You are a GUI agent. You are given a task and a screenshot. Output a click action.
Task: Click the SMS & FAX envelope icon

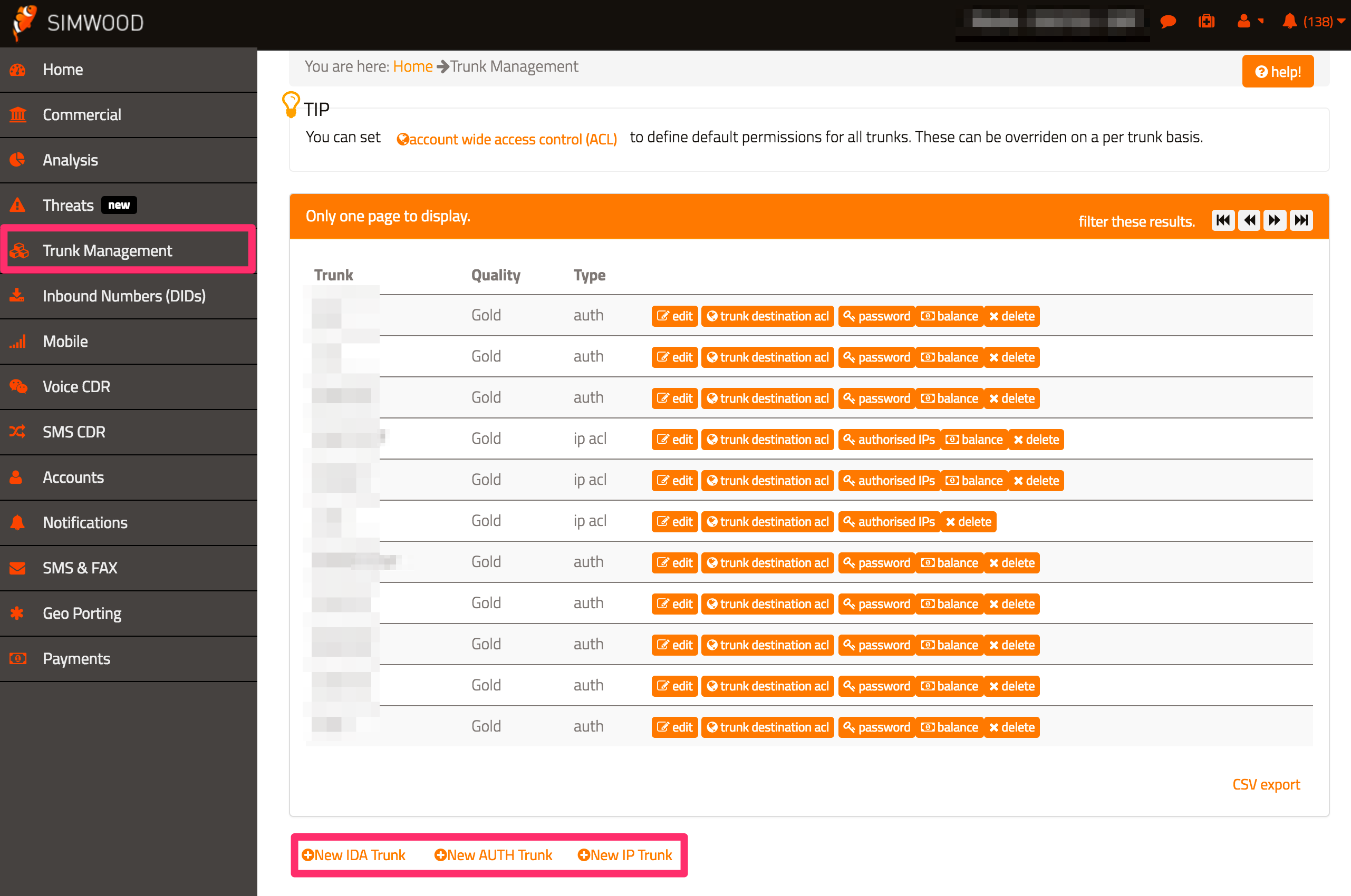[18, 568]
